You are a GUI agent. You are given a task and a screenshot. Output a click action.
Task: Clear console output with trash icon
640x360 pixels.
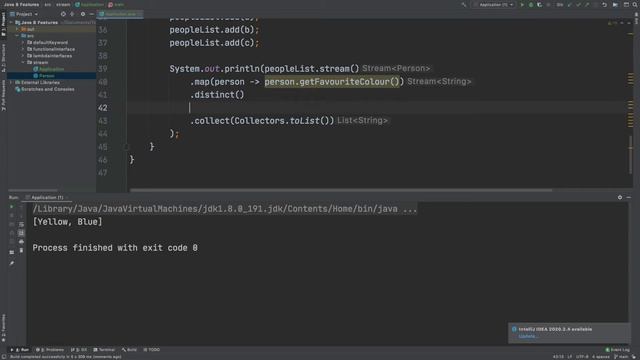21,250
